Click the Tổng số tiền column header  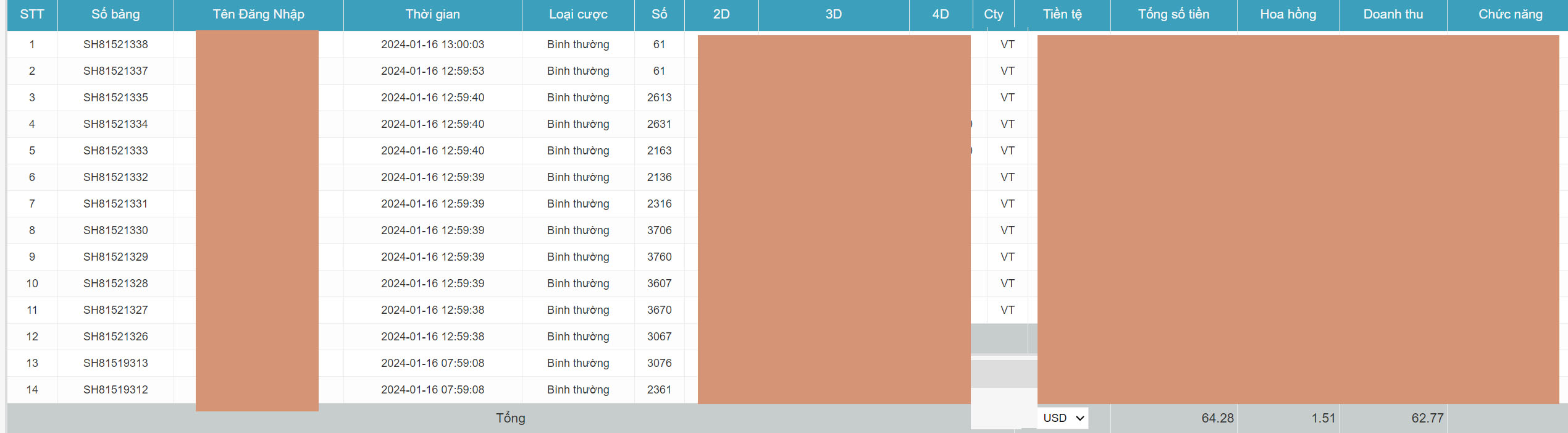1173,14
